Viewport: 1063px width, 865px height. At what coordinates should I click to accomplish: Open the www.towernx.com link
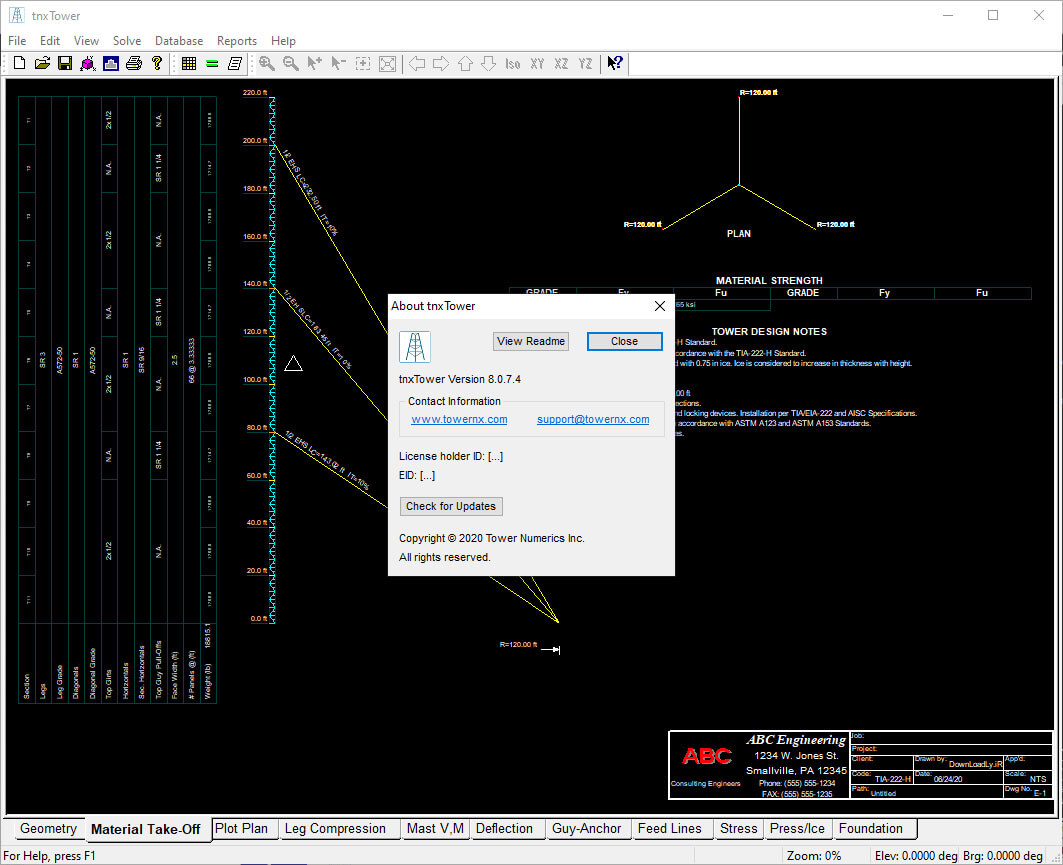point(459,420)
